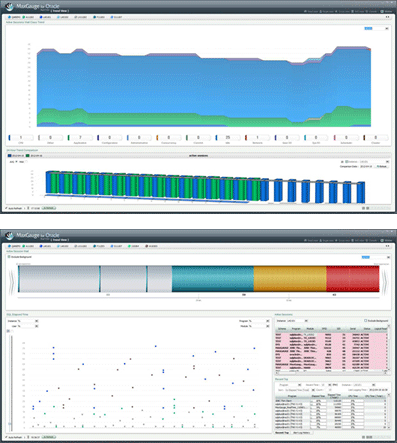Click the Schema column header in Active Sessions

(x=282, y=329)
